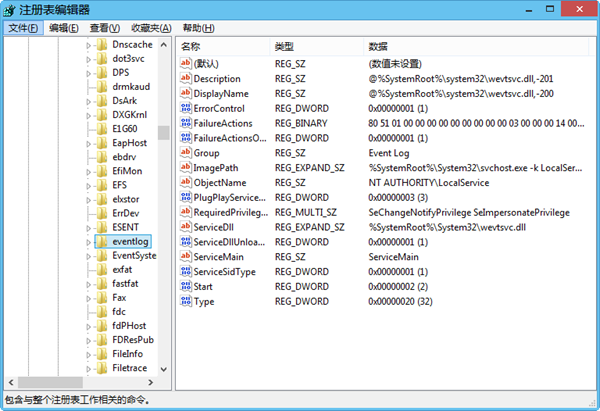This screenshot has height=411, width=600.
Task: Click the DWORD icon beside PlugPlayService value
Action: coord(186,197)
